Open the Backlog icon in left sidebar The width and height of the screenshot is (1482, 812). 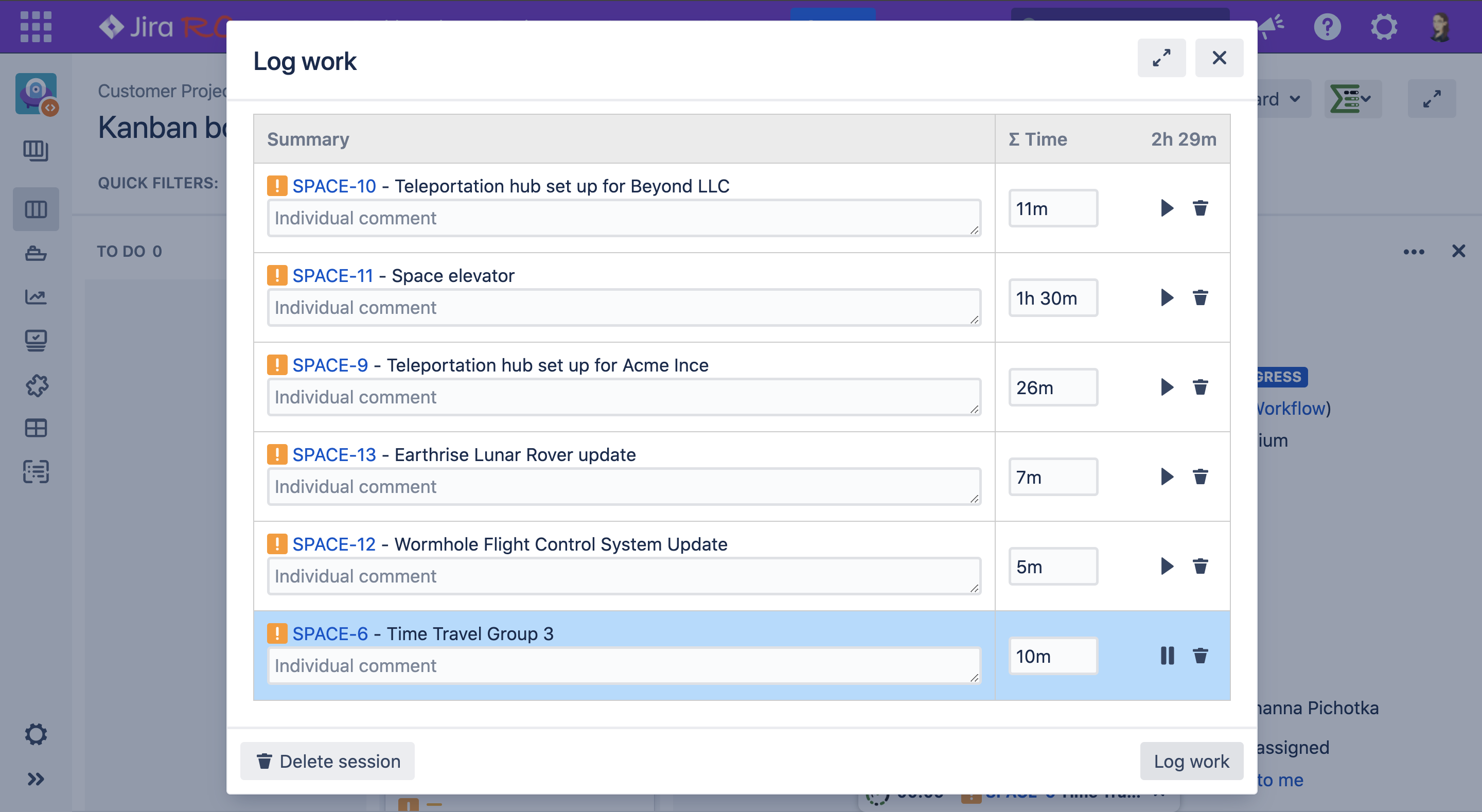point(36,151)
